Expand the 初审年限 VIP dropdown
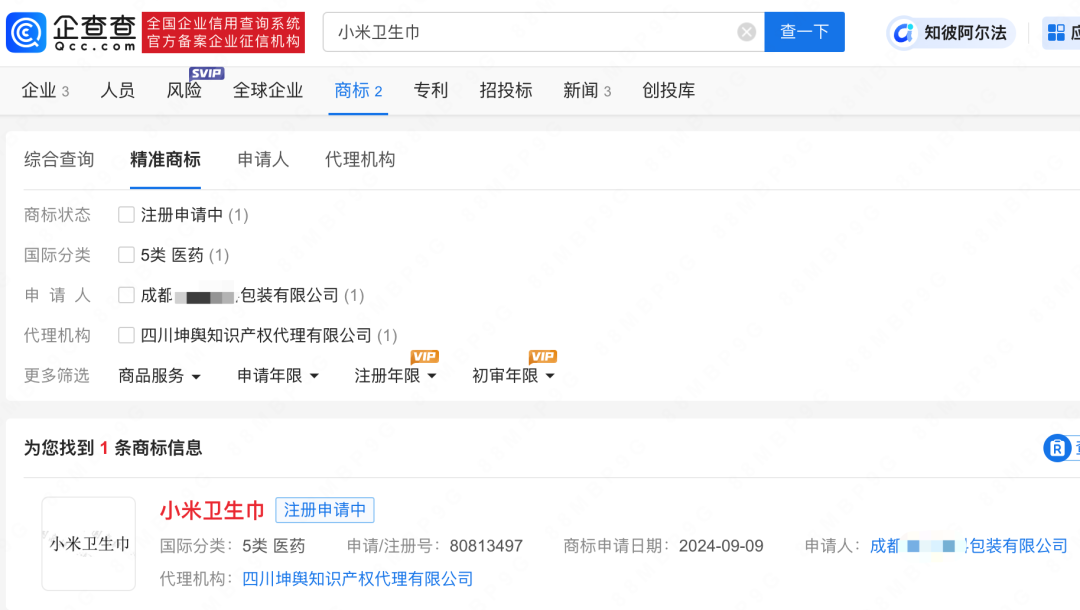 513,376
